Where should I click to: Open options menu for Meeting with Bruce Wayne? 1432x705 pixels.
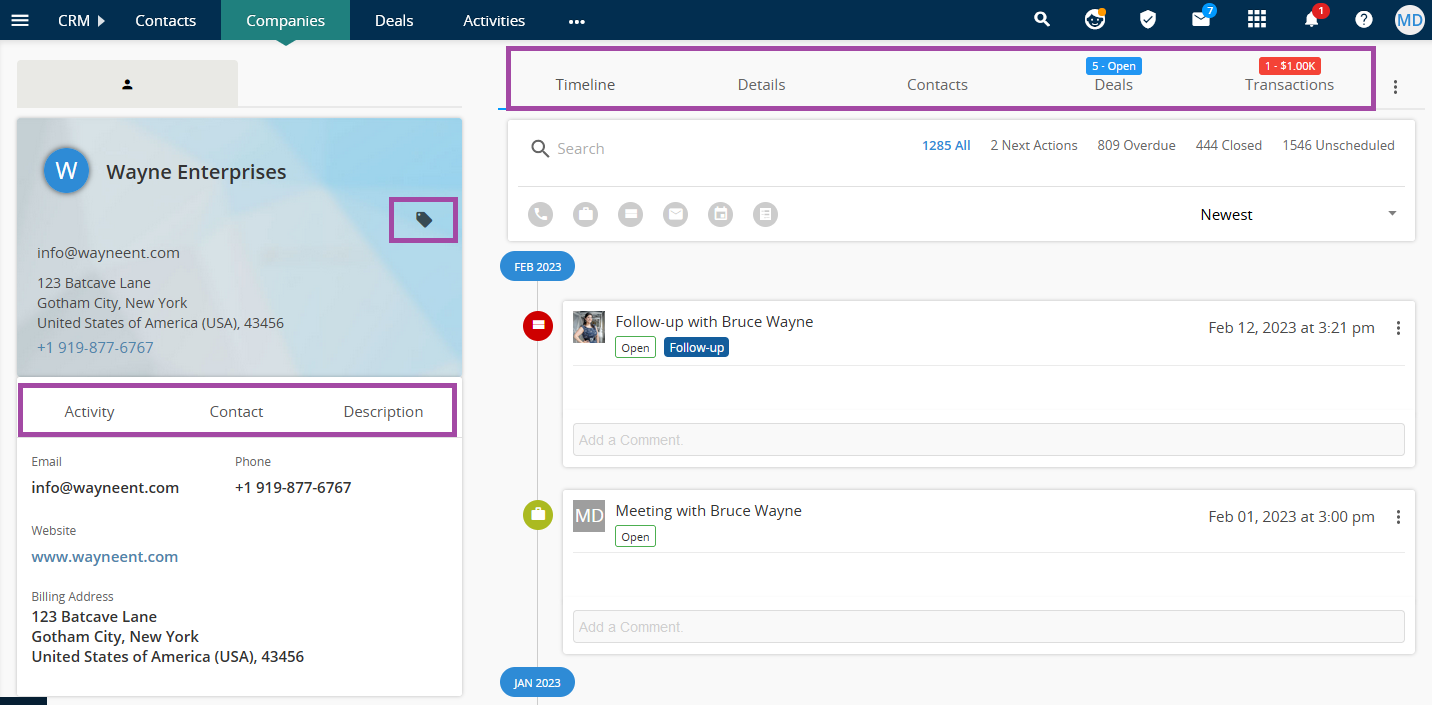point(1398,517)
